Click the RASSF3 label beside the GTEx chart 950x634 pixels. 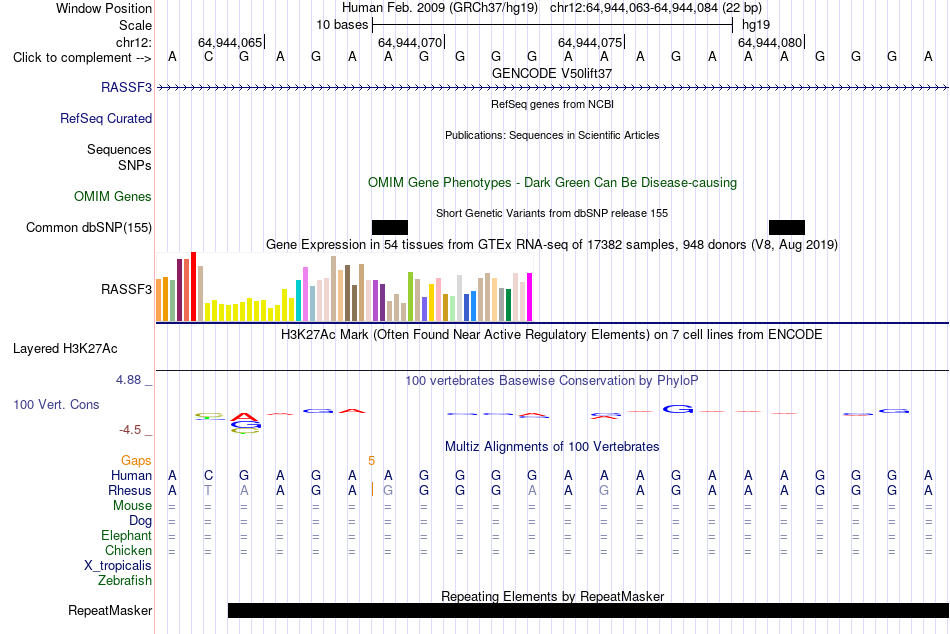pos(126,289)
